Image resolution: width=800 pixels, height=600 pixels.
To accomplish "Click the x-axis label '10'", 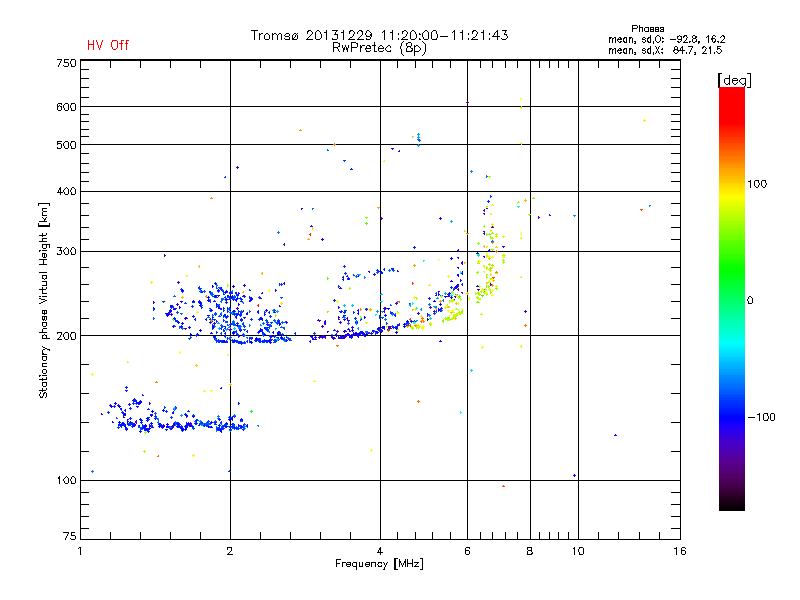I will tap(578, 551).
